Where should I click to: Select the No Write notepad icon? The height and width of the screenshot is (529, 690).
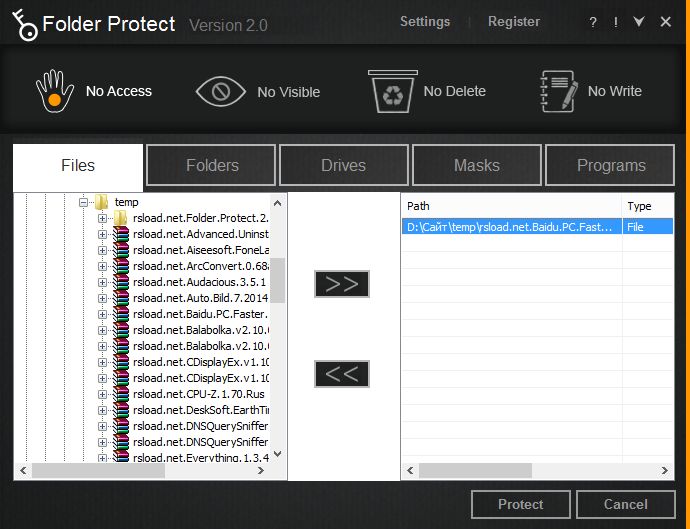pyautogui.click(x=559, y=91)
